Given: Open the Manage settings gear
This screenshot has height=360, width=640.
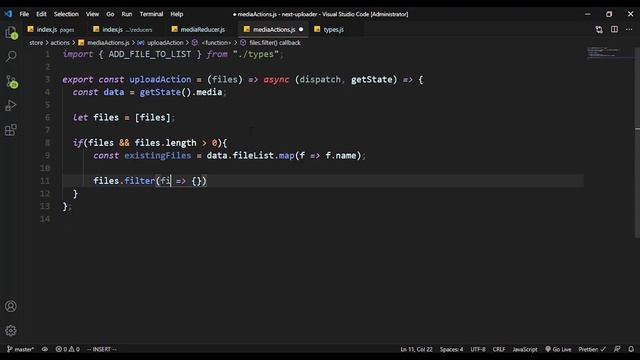Looking at the screenshot, I should coord(11,330).
